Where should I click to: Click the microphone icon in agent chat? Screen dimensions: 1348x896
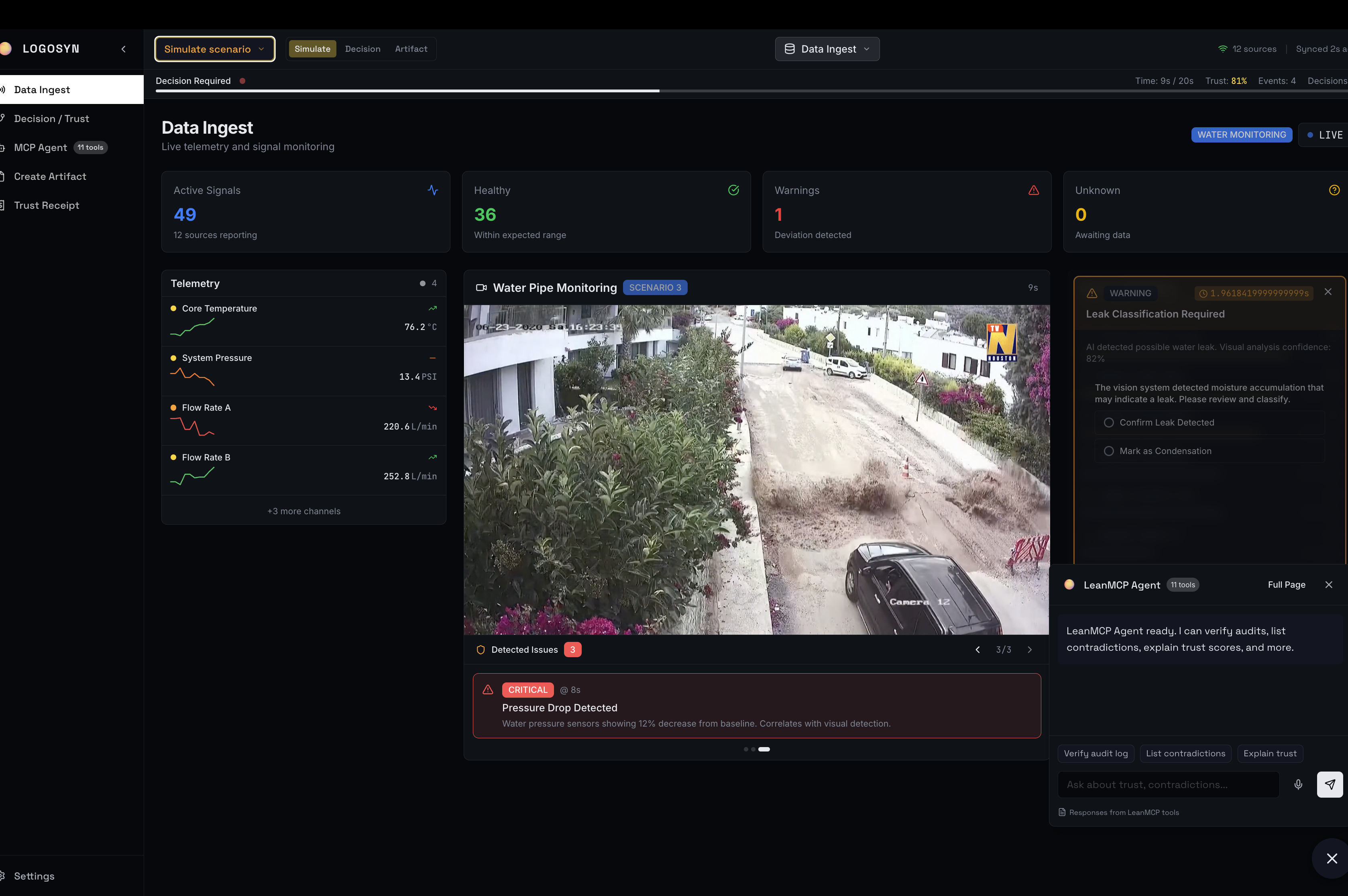pos(1298,784)
